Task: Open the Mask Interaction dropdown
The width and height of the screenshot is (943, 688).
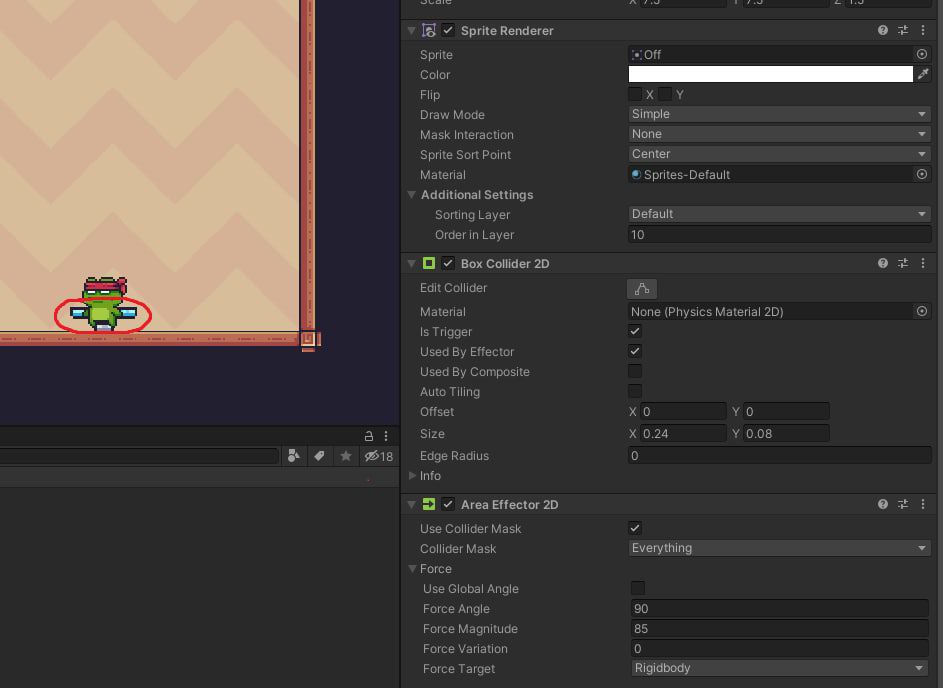Action: (779, 134)
